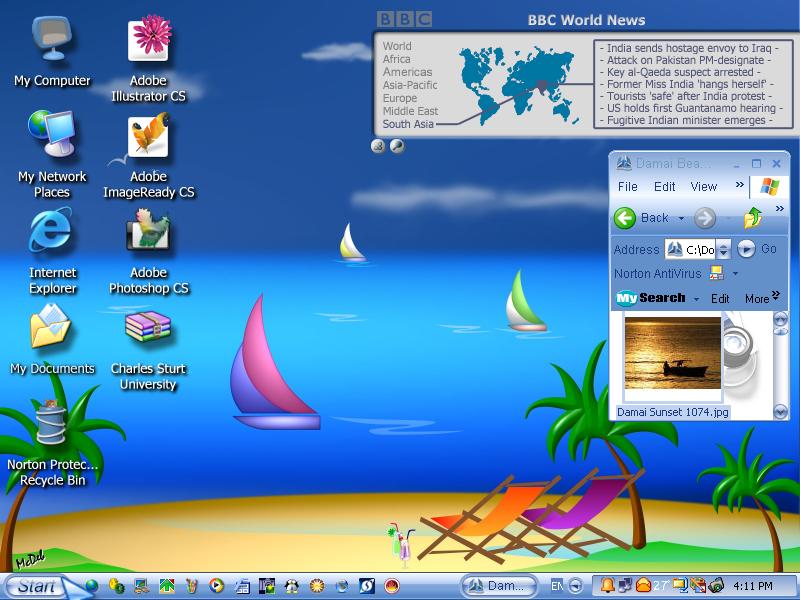Expand the MySearch dropdown arrow
Viewport: 800px width, 600px height.
point(696,299)
